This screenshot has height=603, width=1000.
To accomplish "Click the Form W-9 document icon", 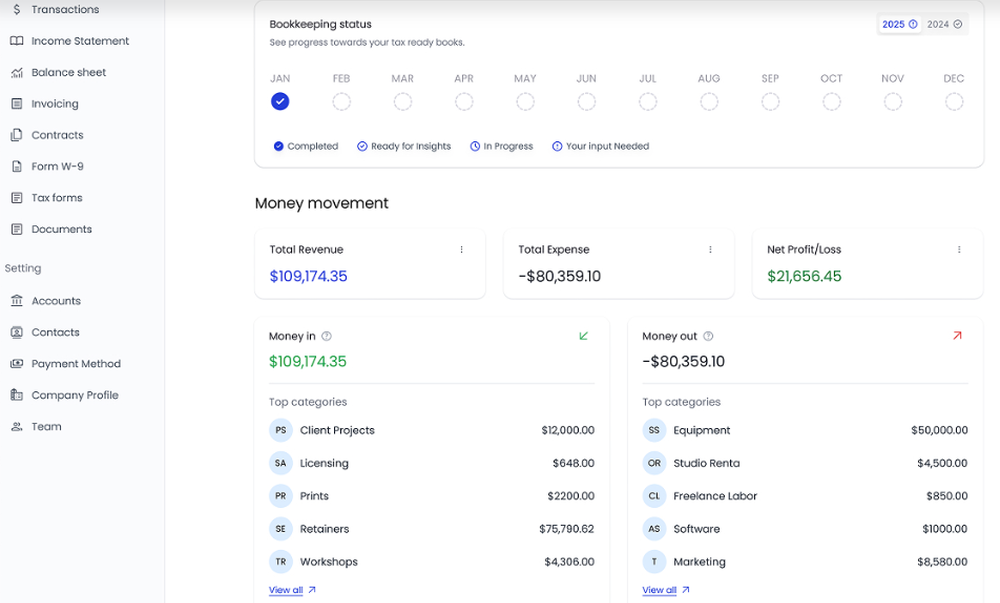I will coord(17,166).
